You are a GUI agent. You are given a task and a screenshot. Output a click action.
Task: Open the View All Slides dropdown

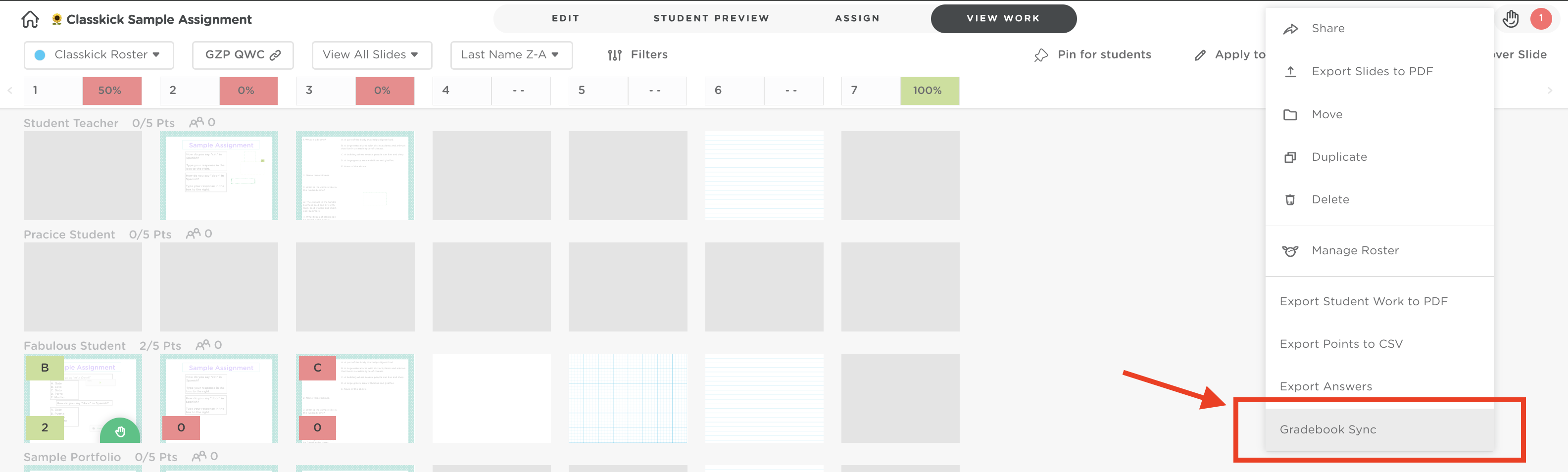pos(372,55)
